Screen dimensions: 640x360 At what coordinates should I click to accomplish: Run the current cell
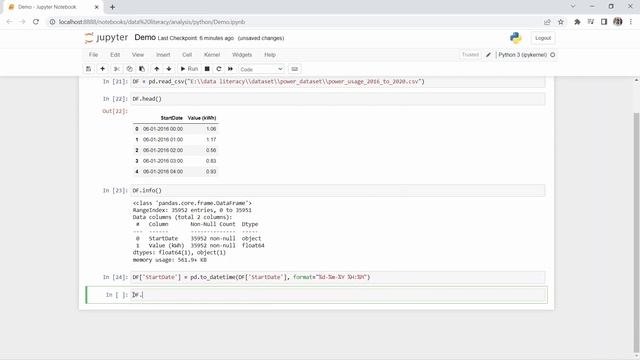tap(189, 69)
